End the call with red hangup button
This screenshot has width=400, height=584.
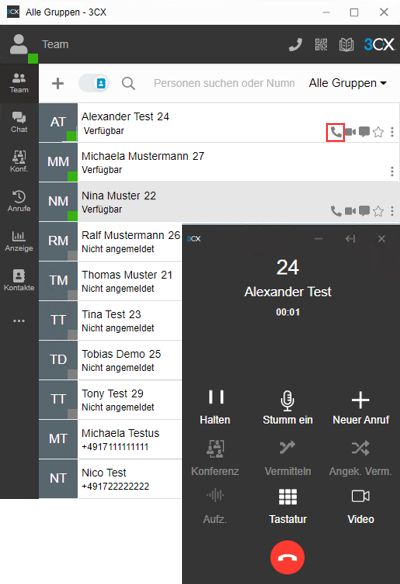tap(288, 557)
